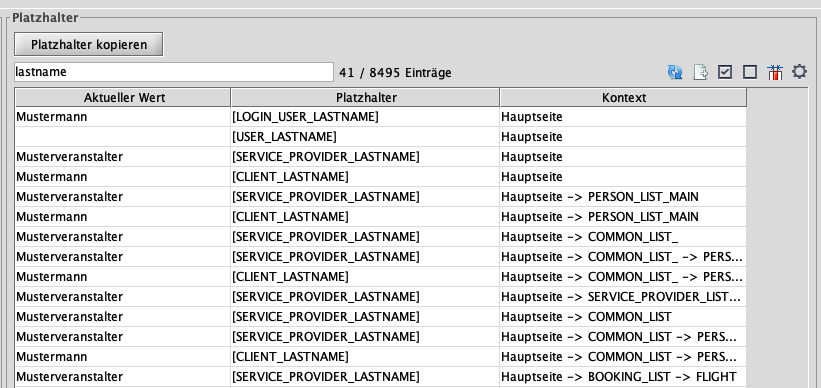Select Musterveranstalter in the third table row
821x388 pixels.
pyautogui.click(x=70, y=157)
